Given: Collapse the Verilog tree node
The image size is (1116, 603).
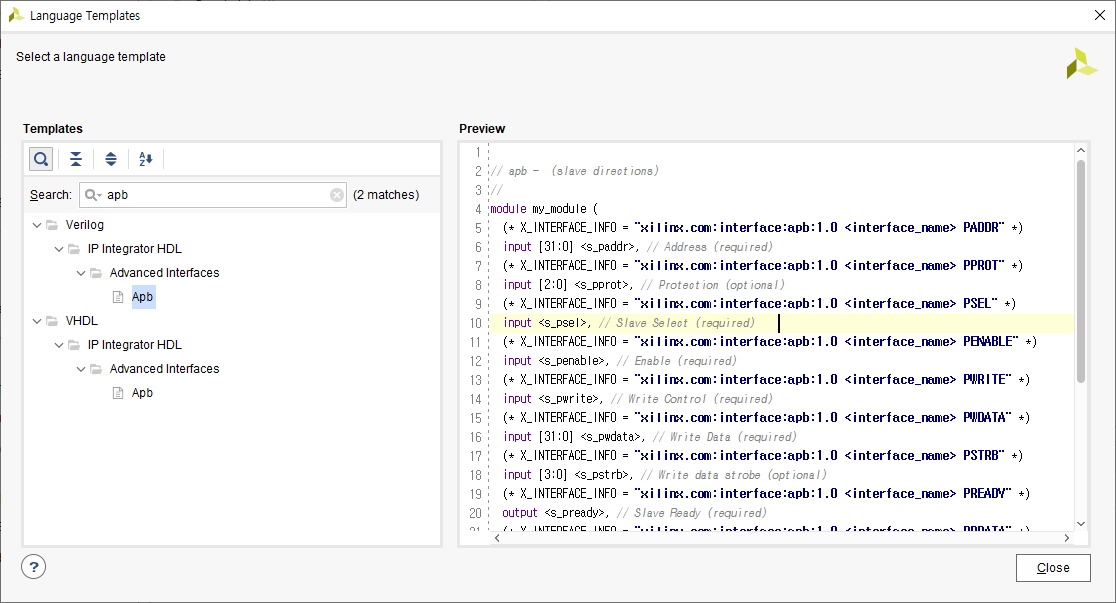Looking at the screenshot, I should (37, 225).
